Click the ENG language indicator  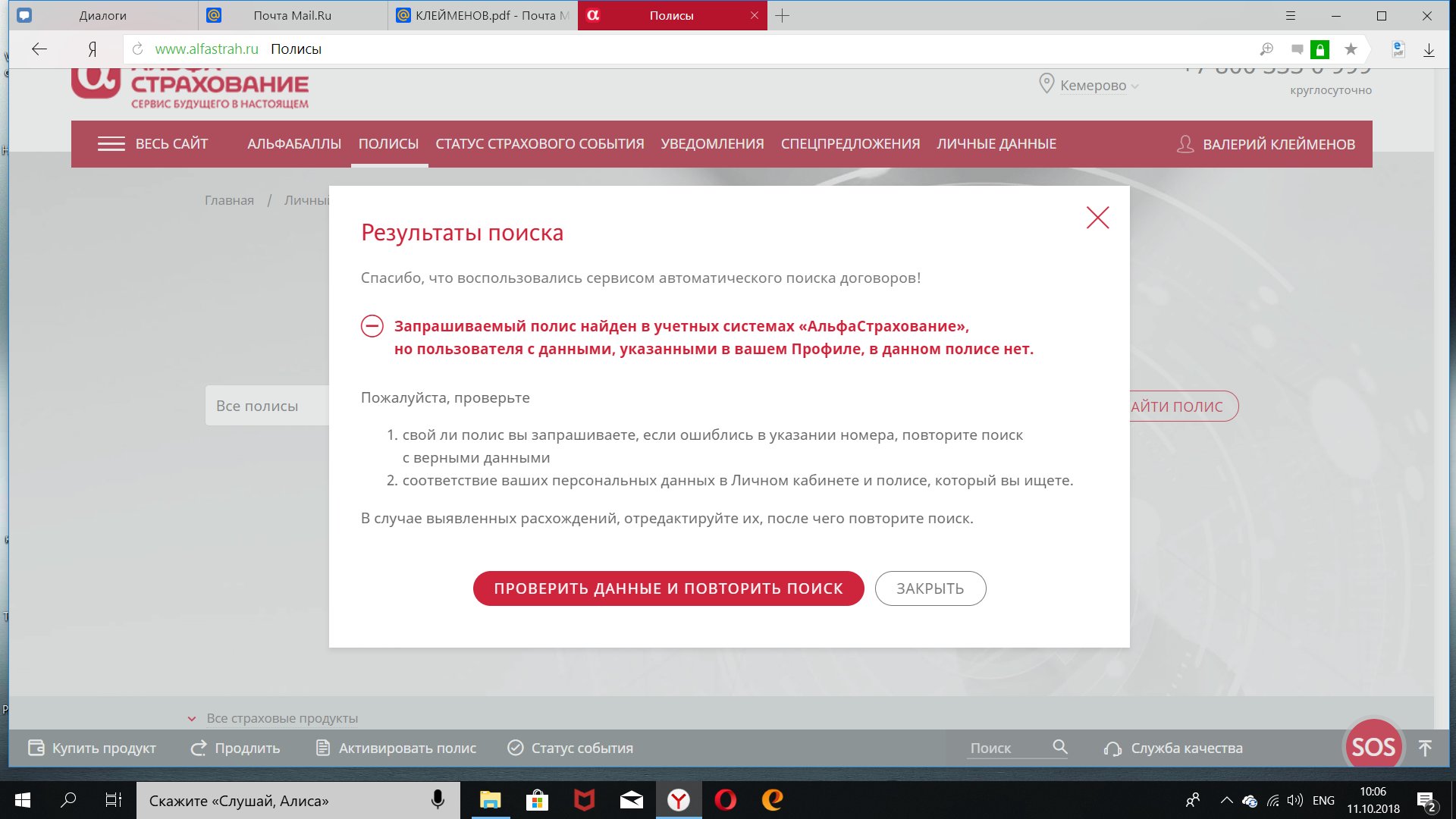click(1323, 801)
